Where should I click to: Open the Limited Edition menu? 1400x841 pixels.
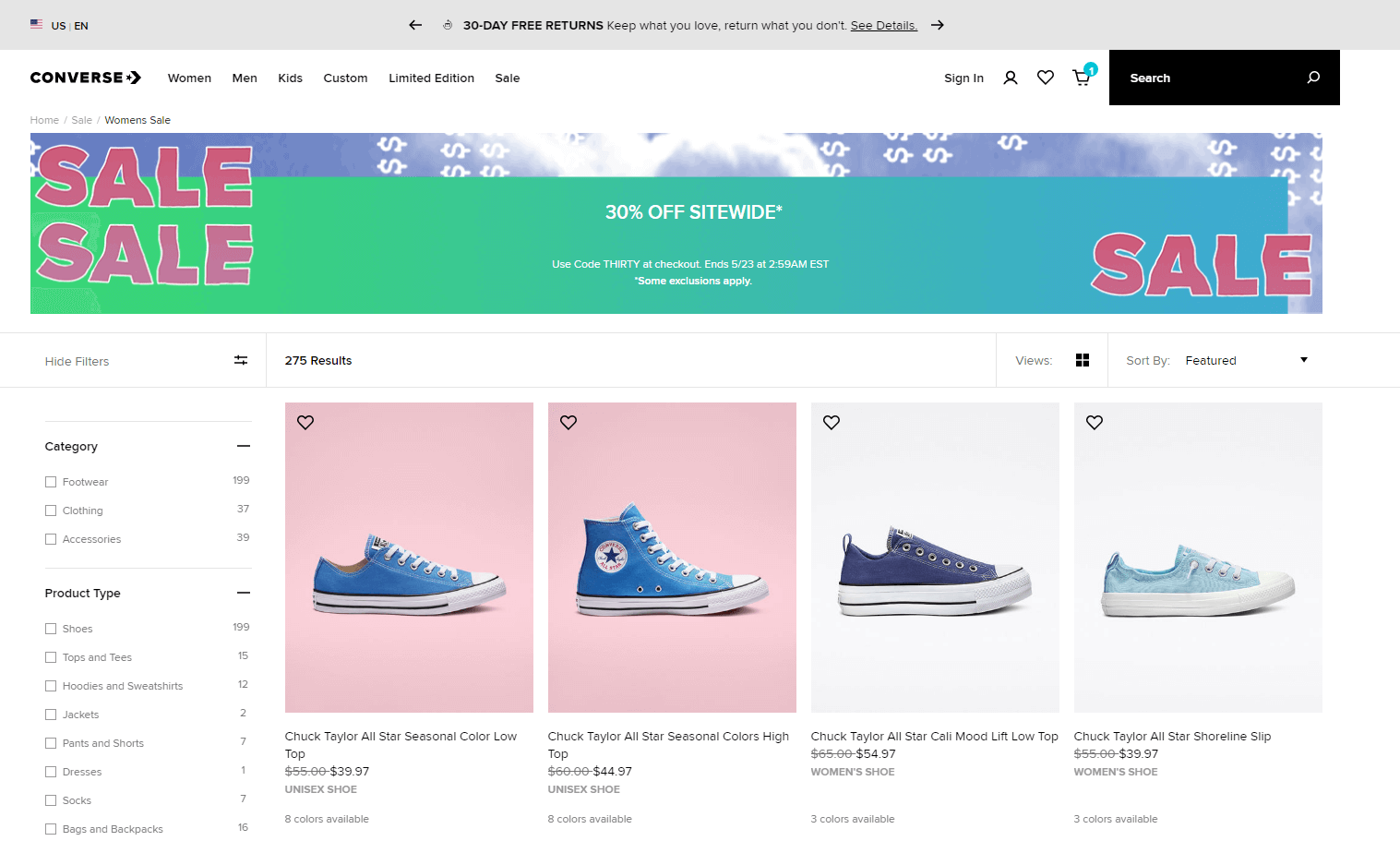pos(431,78)
